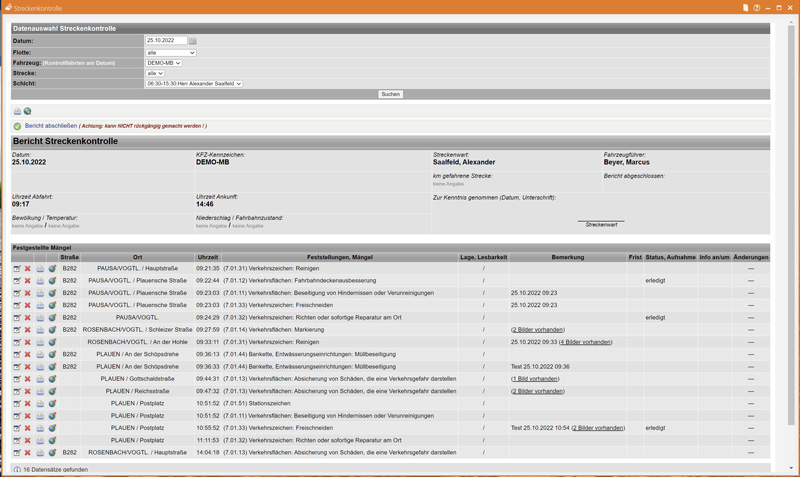
Task: Click the 'ROSENBACH/VOGTL. / An der Hohle' cell
Action: pos(137,342)
